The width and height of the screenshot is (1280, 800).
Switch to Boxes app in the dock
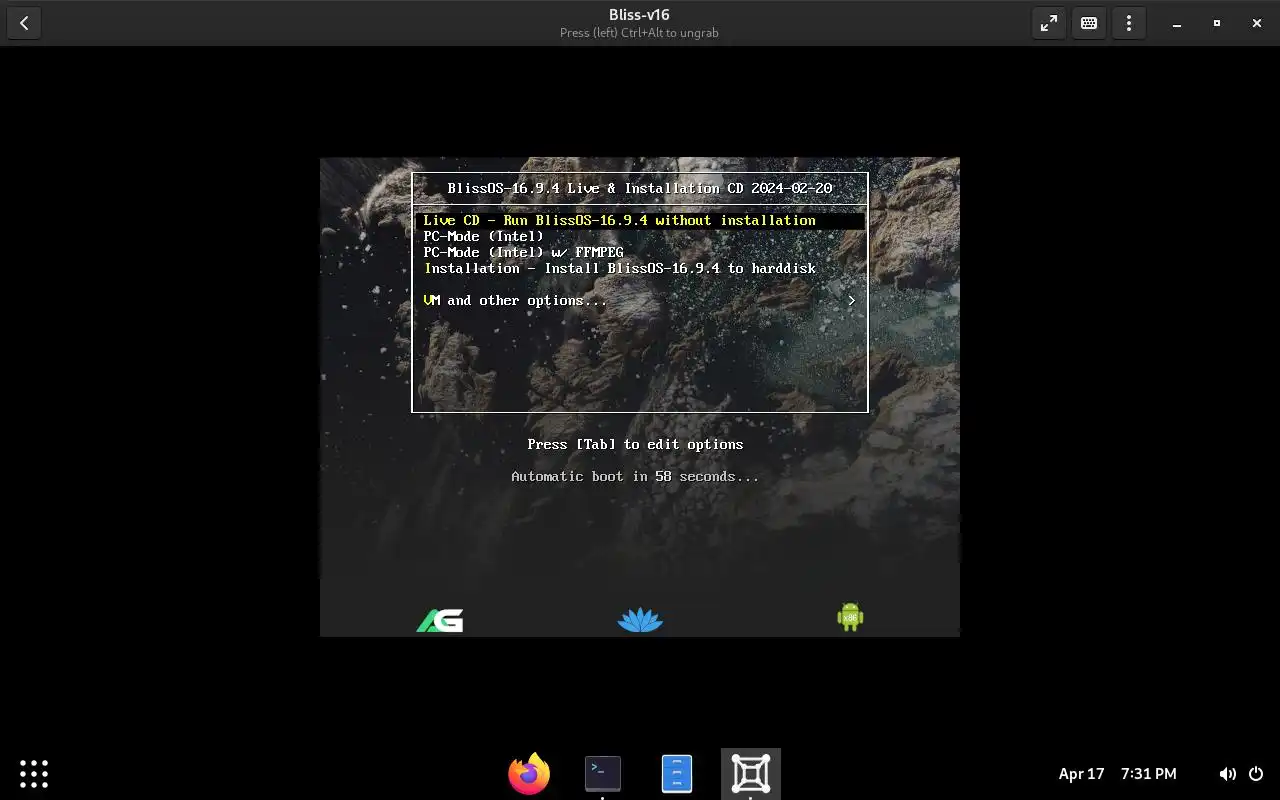point(751,773)
